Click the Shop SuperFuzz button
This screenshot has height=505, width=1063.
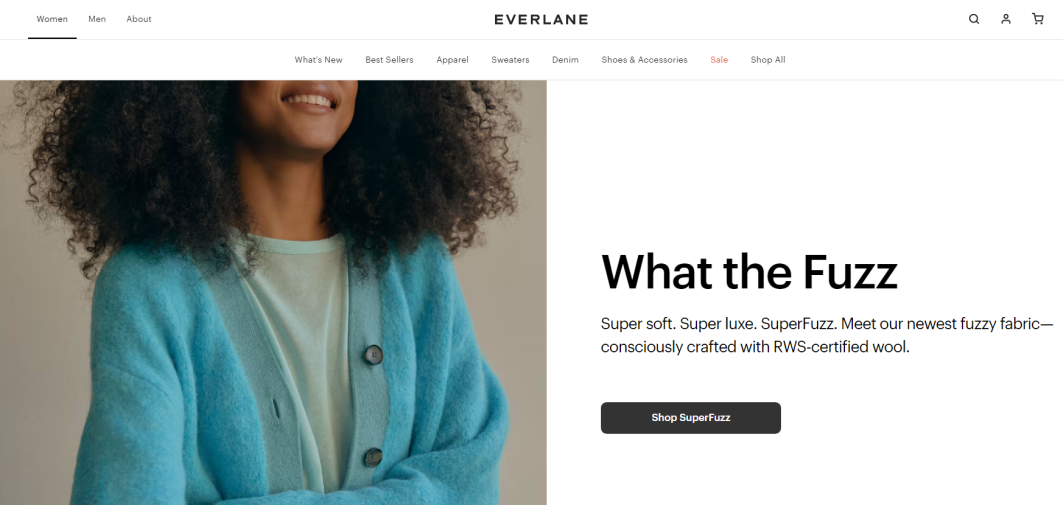tap(691, 418)
